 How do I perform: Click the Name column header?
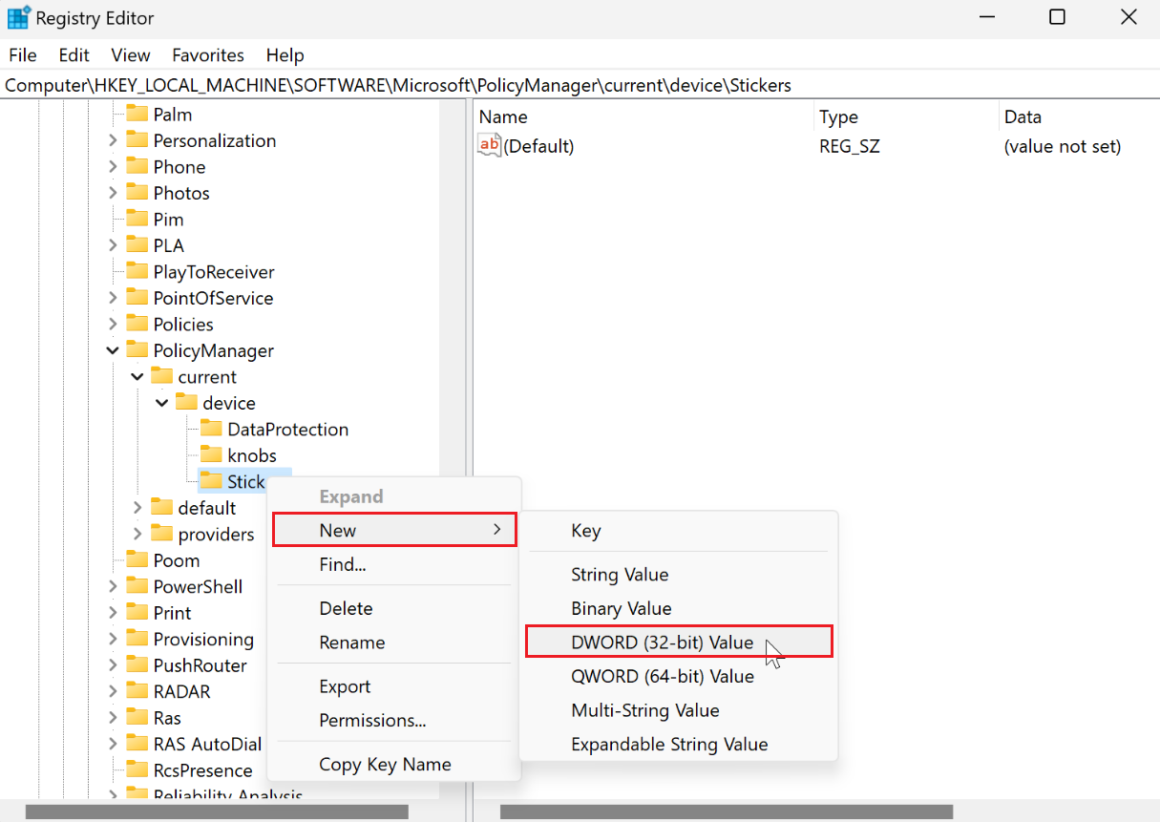503,117
